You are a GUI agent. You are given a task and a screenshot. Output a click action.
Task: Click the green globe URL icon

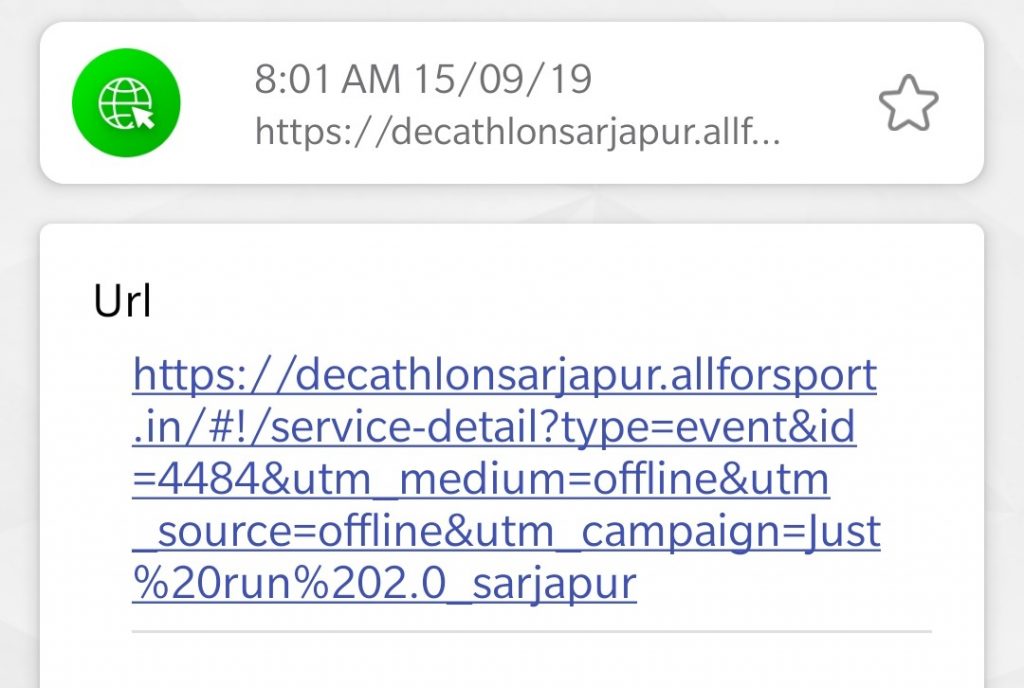click(127, 103)
